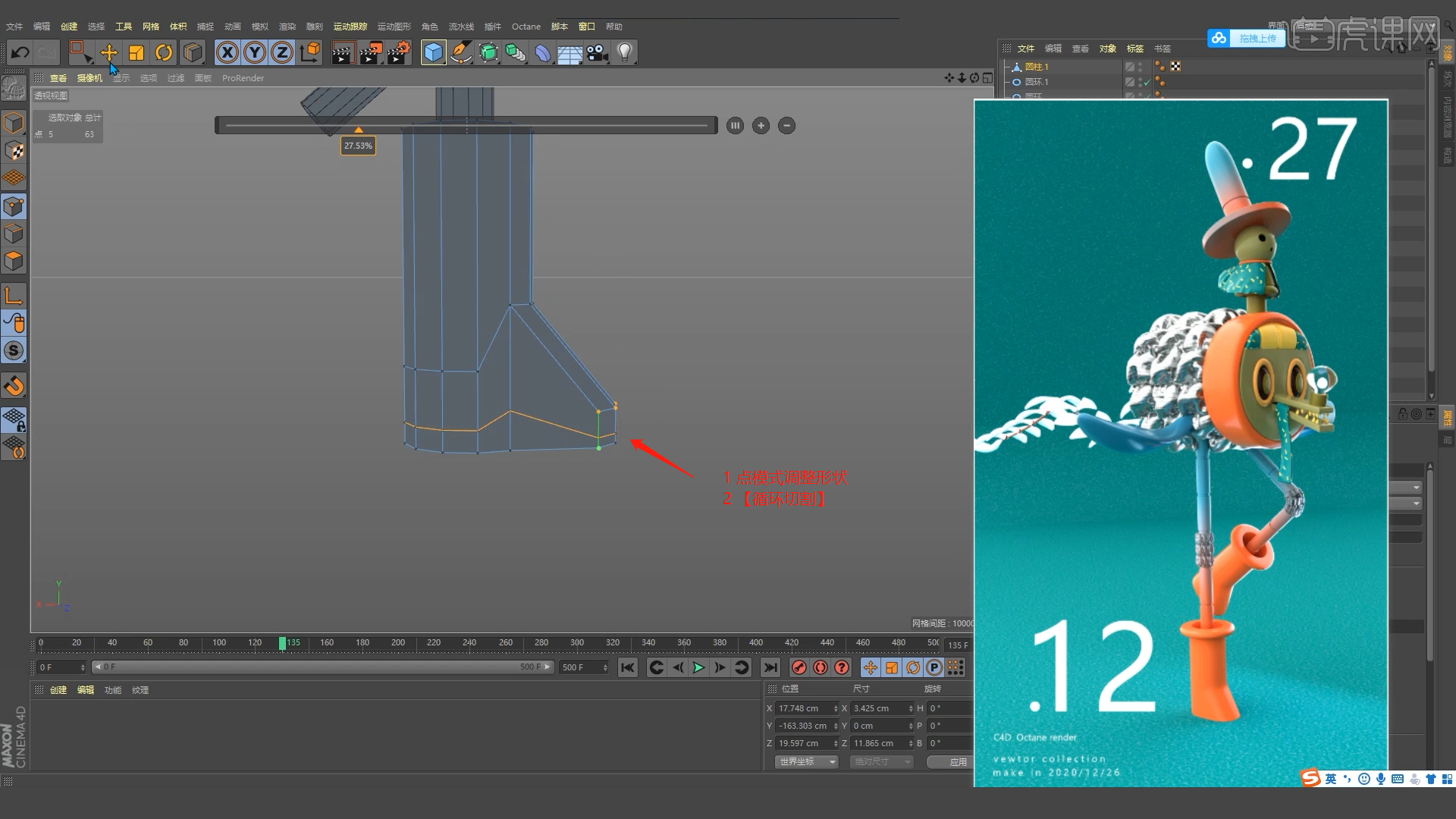The height and width of the screenshot is (819, 1456).
Task: Select the Scale tool in the toolbar
Action: coord(136,52)
